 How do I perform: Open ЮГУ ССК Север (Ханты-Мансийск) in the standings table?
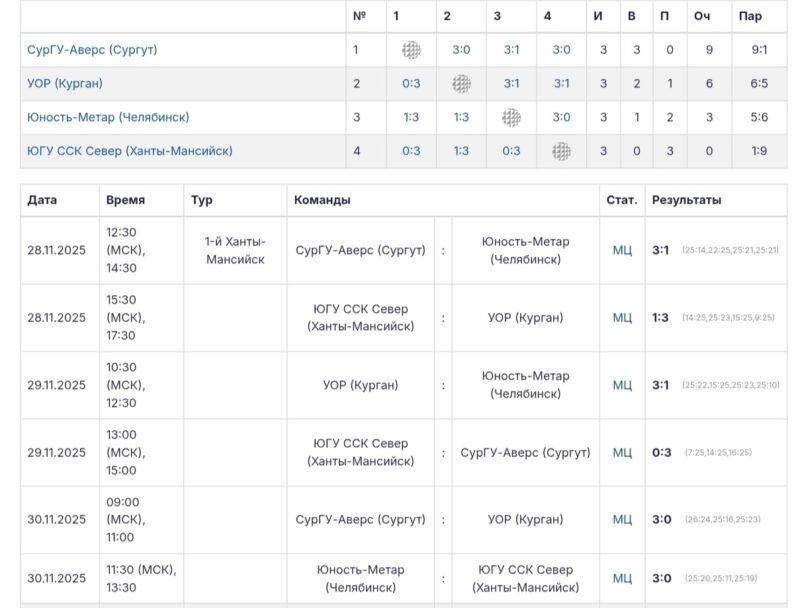[x=130, y=151]
